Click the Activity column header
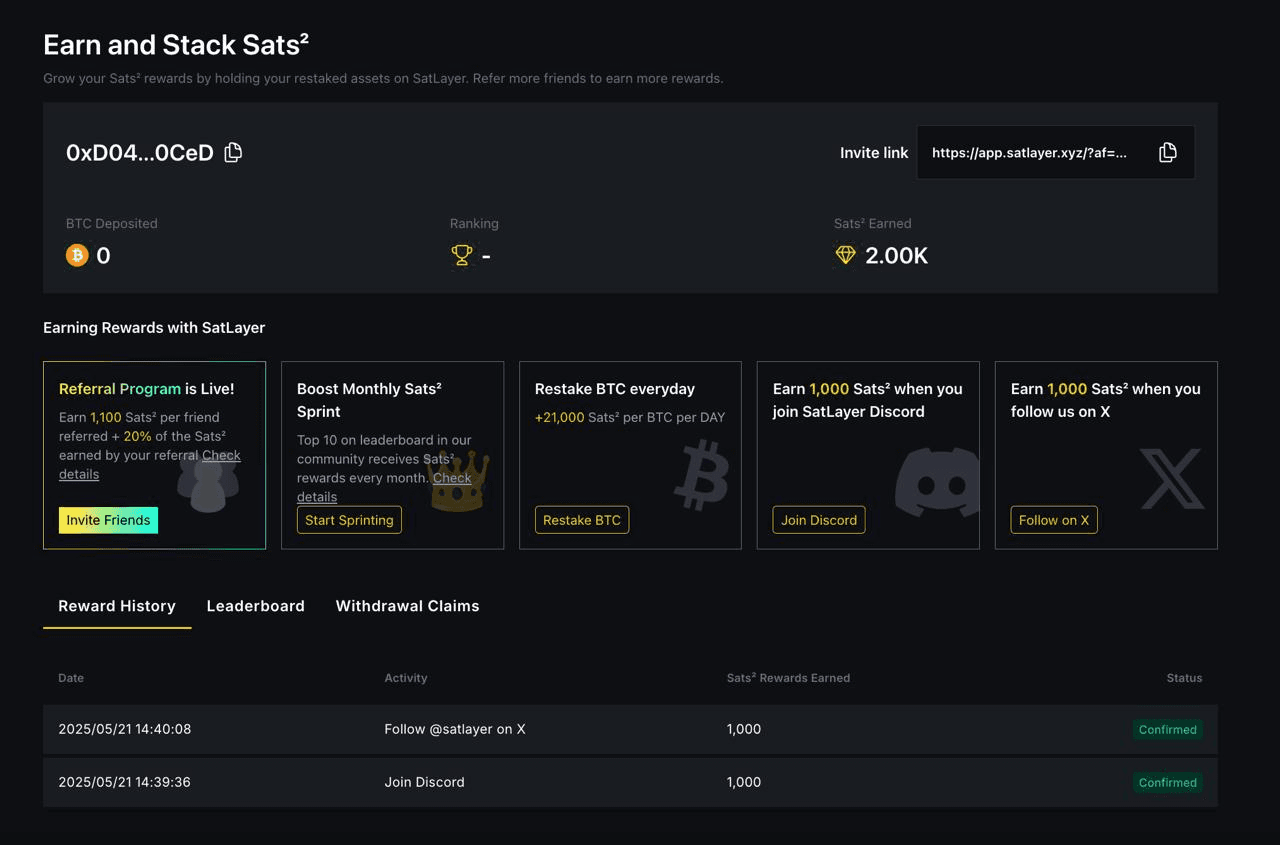This screenshot has height=845, width=1280. click(x=406, y=678)
